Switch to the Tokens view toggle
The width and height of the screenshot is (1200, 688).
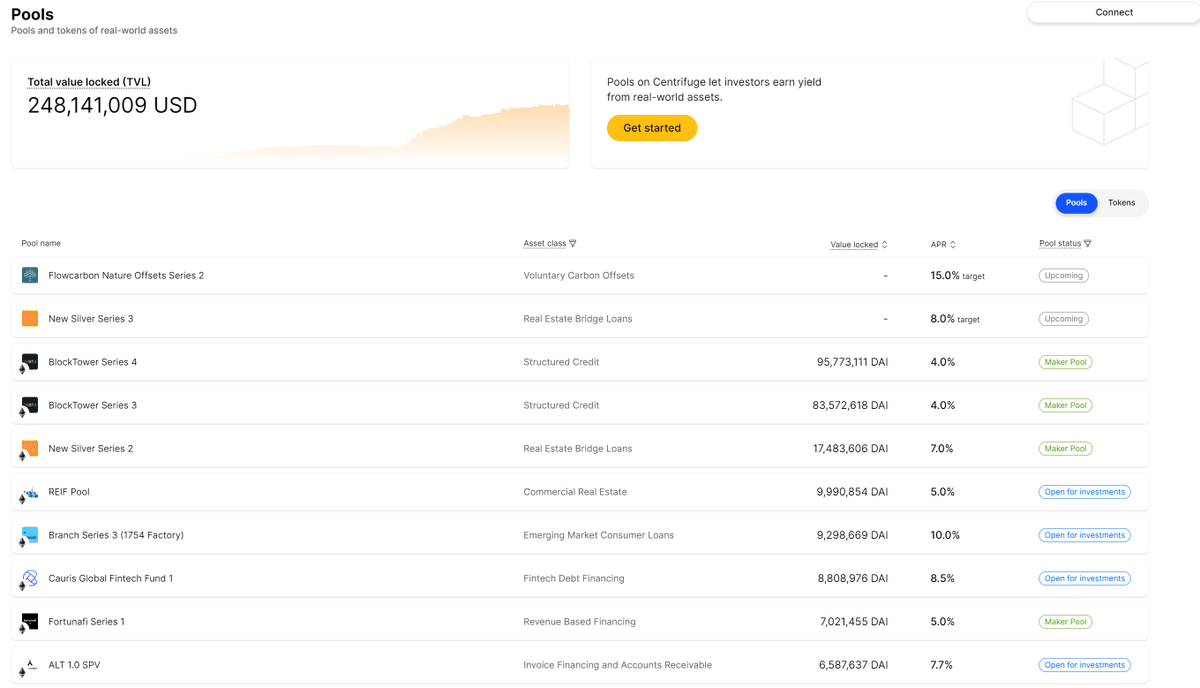click(1121, 203)
